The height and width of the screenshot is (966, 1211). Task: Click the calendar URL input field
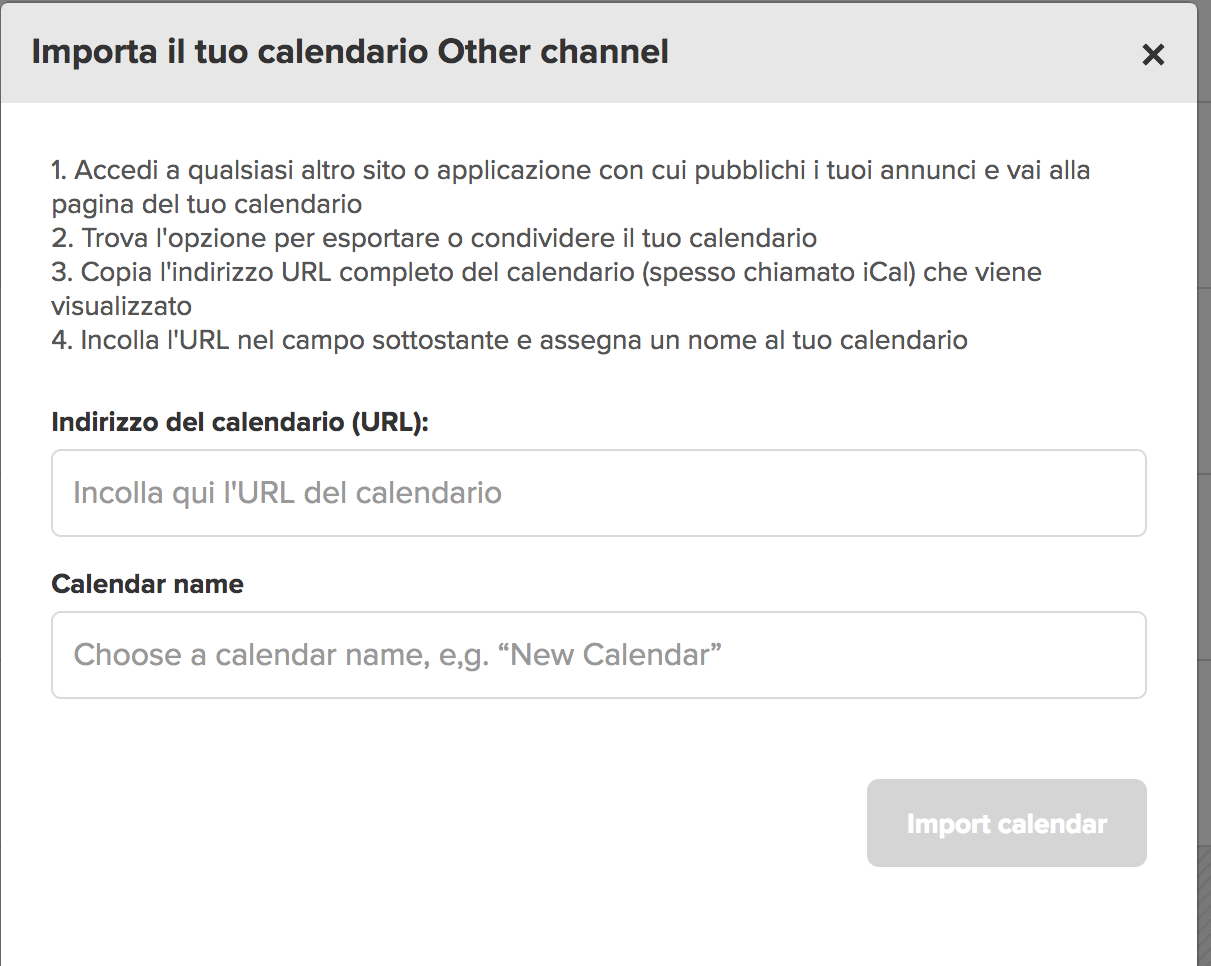click(x=599, y=493)
